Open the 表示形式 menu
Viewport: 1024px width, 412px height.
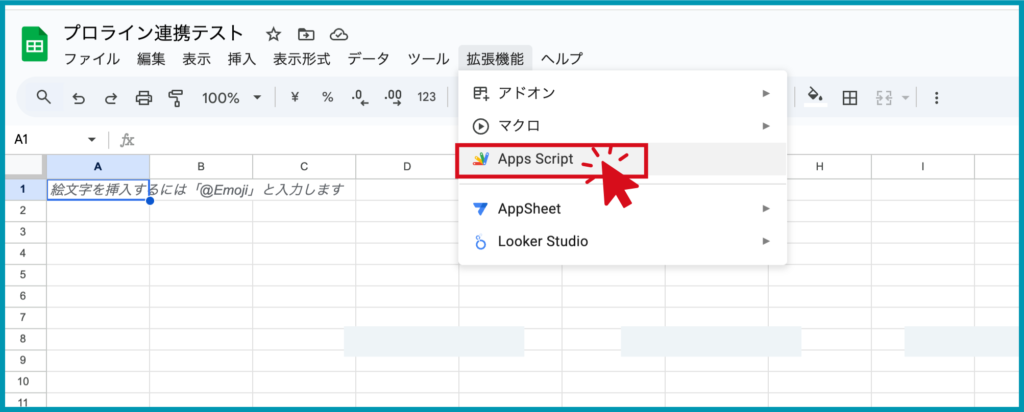point(302,59)
